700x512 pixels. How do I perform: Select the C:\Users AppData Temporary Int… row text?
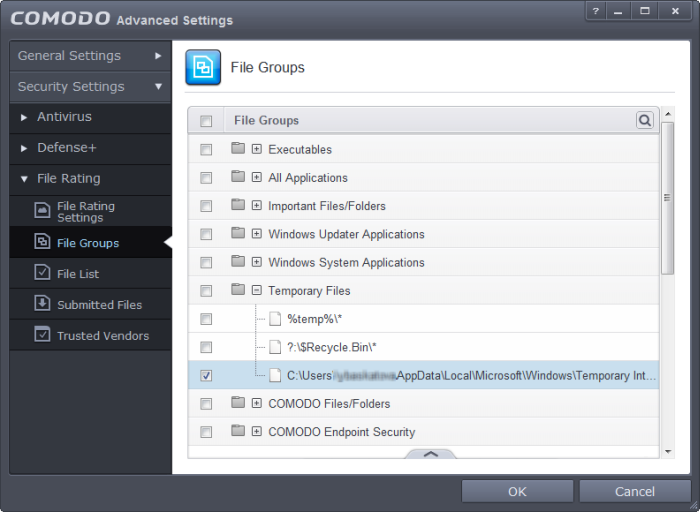coord(471,375)
